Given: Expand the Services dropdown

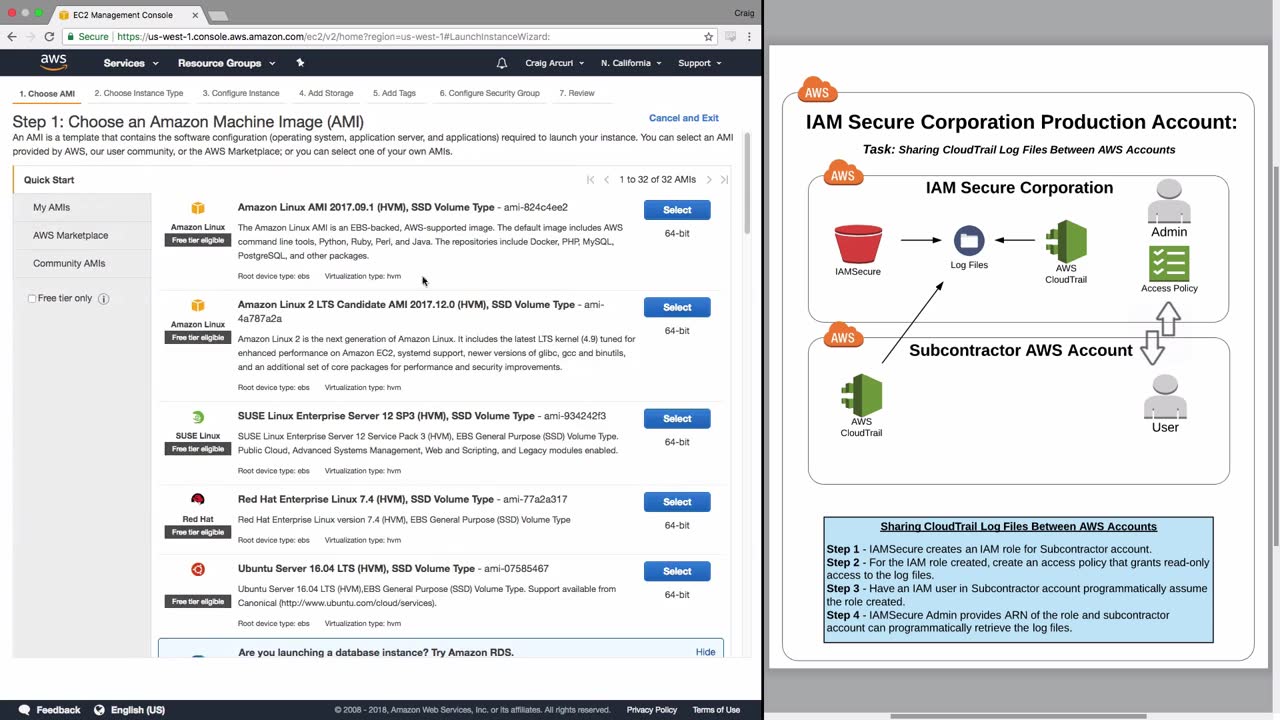Looking at the screenshot, I should click(131, 63).
